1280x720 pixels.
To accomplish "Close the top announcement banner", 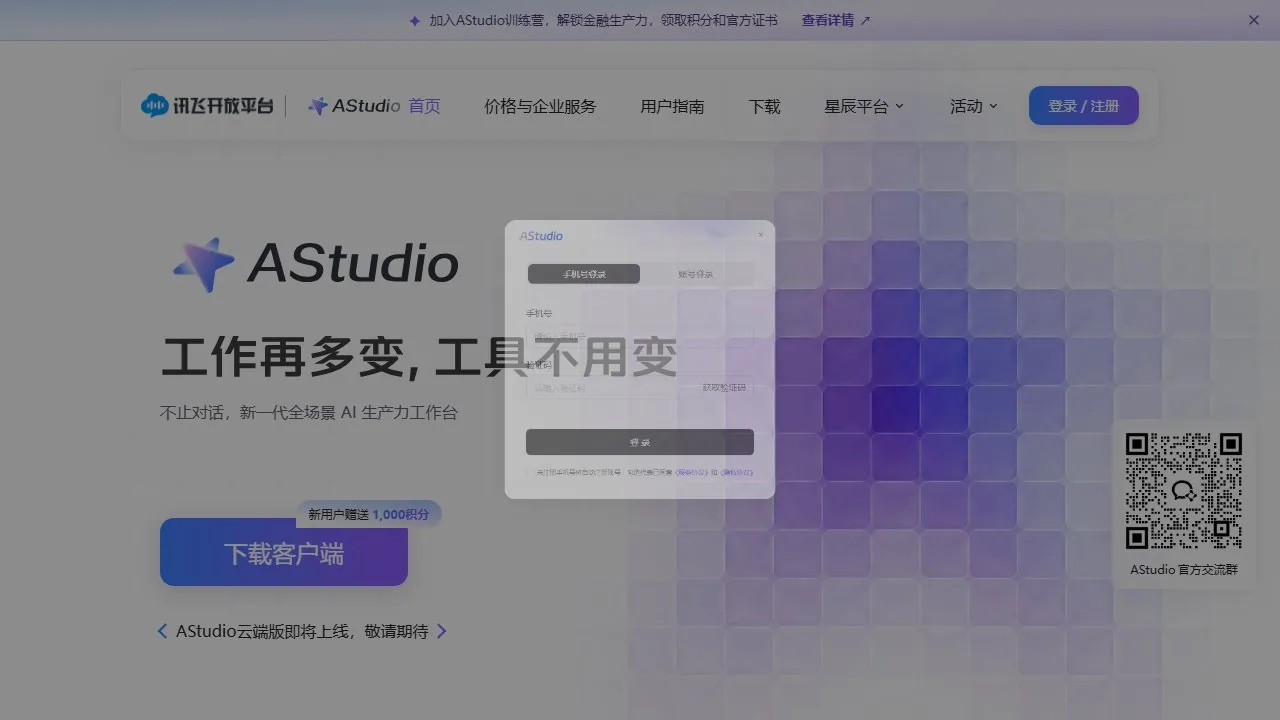I will click(1254, 20).
